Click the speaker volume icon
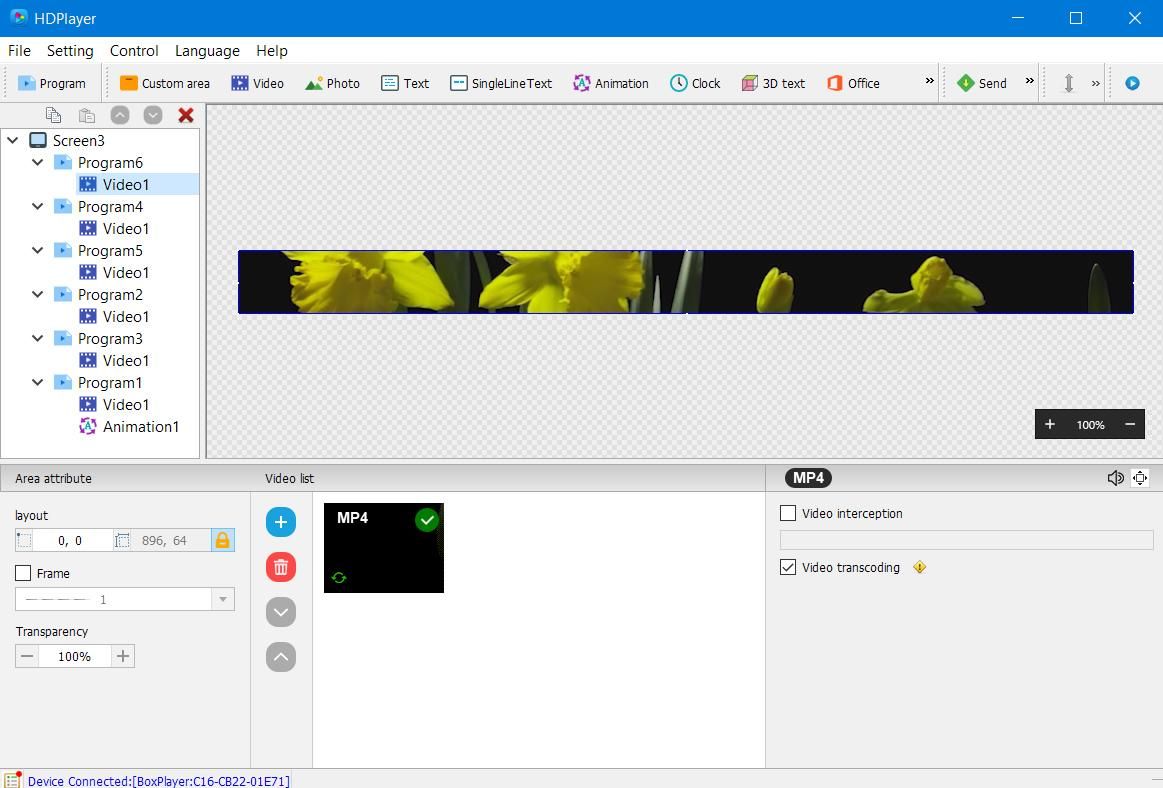Screen dimensions: 1163x788 coord(1115,478)
